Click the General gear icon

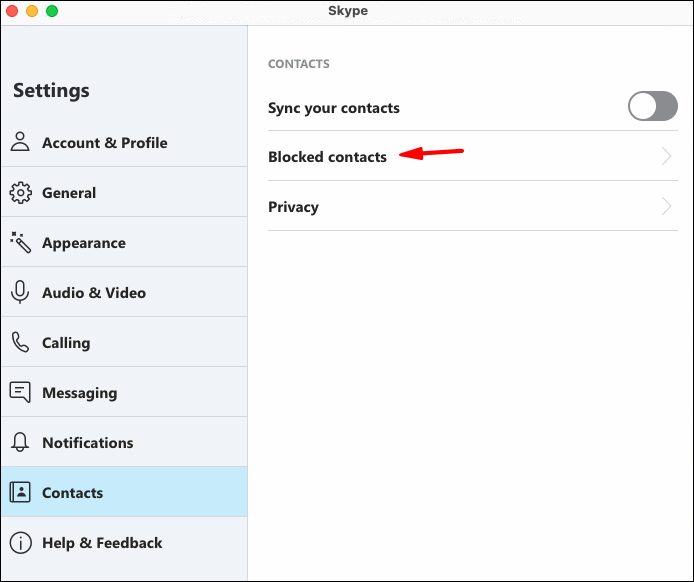click(20, 192)
